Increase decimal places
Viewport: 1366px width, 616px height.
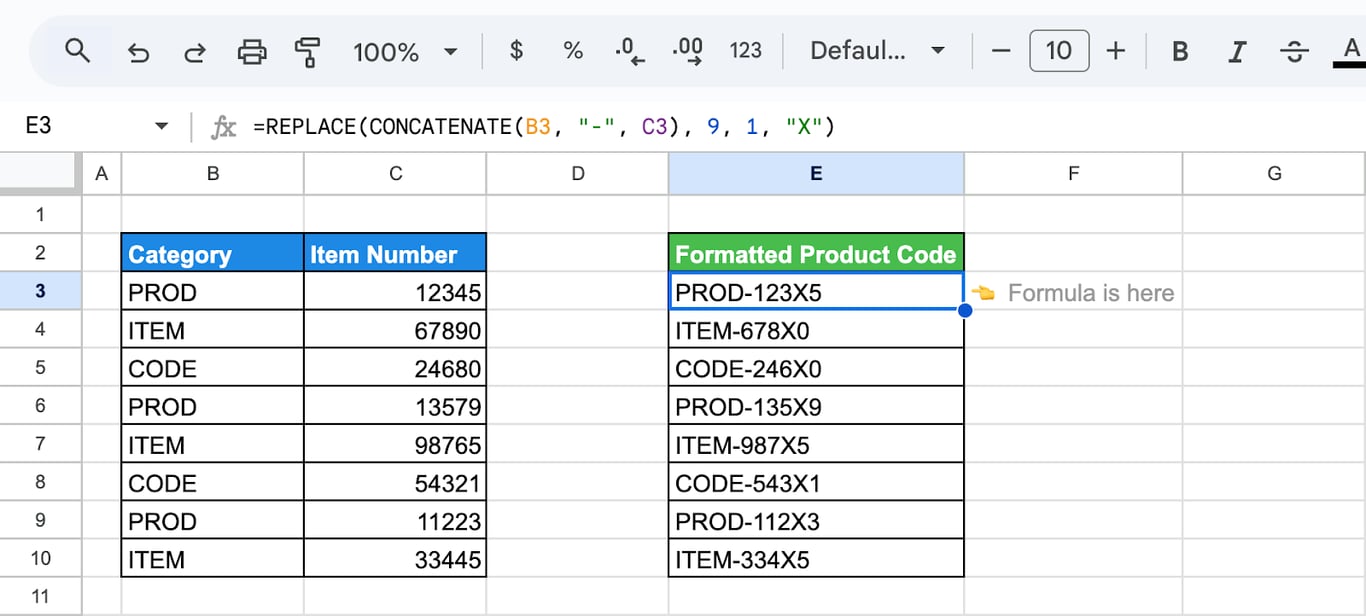point(688,51)
